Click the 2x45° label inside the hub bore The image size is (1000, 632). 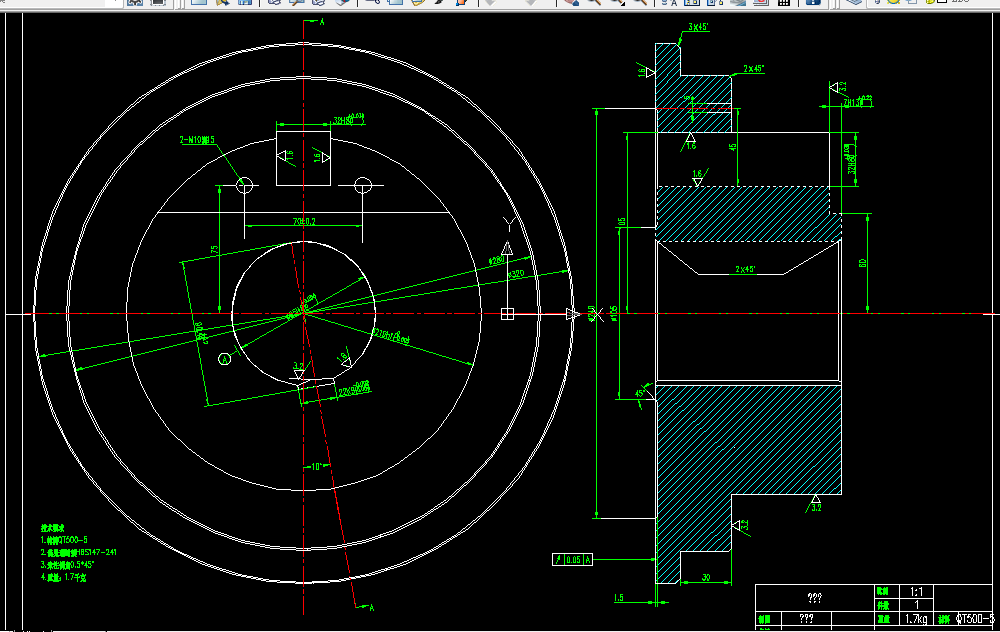tap(745, 270)
